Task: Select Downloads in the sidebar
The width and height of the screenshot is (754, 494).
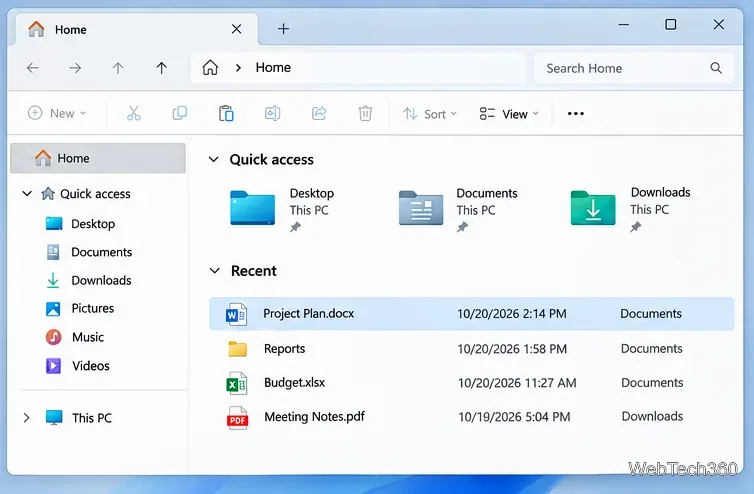Action: point(101,280)
